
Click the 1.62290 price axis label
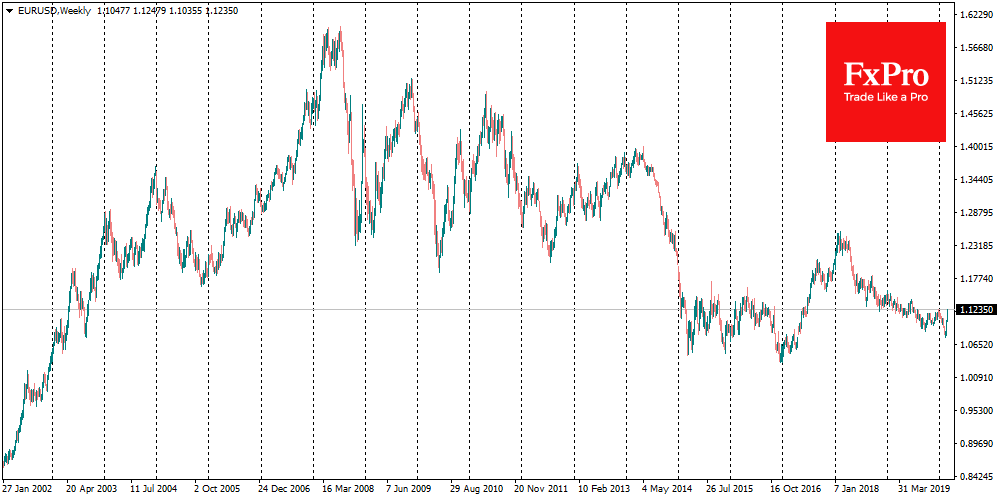point(973,15)
